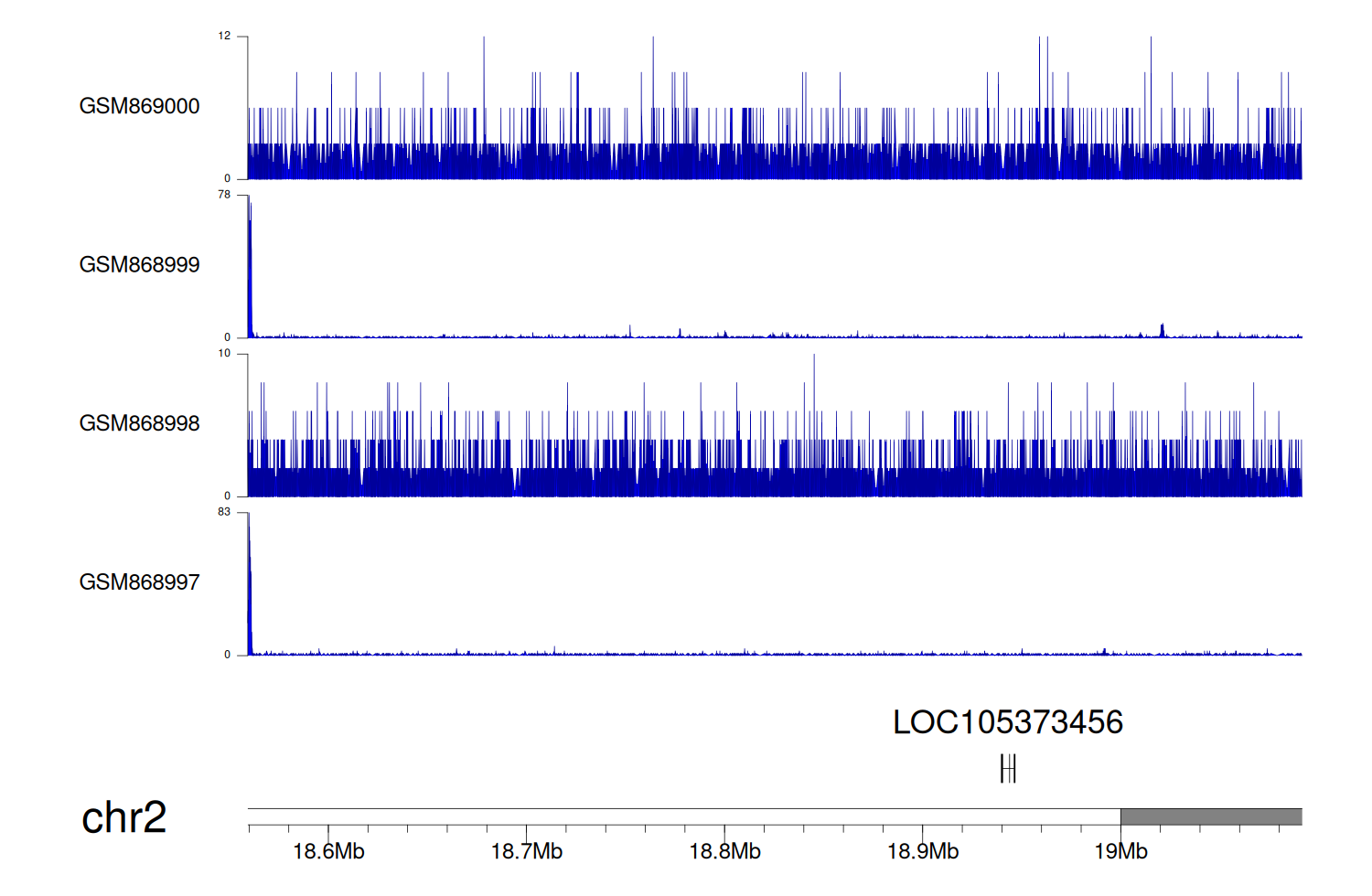Select the tallest spike in GSM868998 track
Image resolution: width=1372 pixels, height=896 pixels.
point(814,384)
